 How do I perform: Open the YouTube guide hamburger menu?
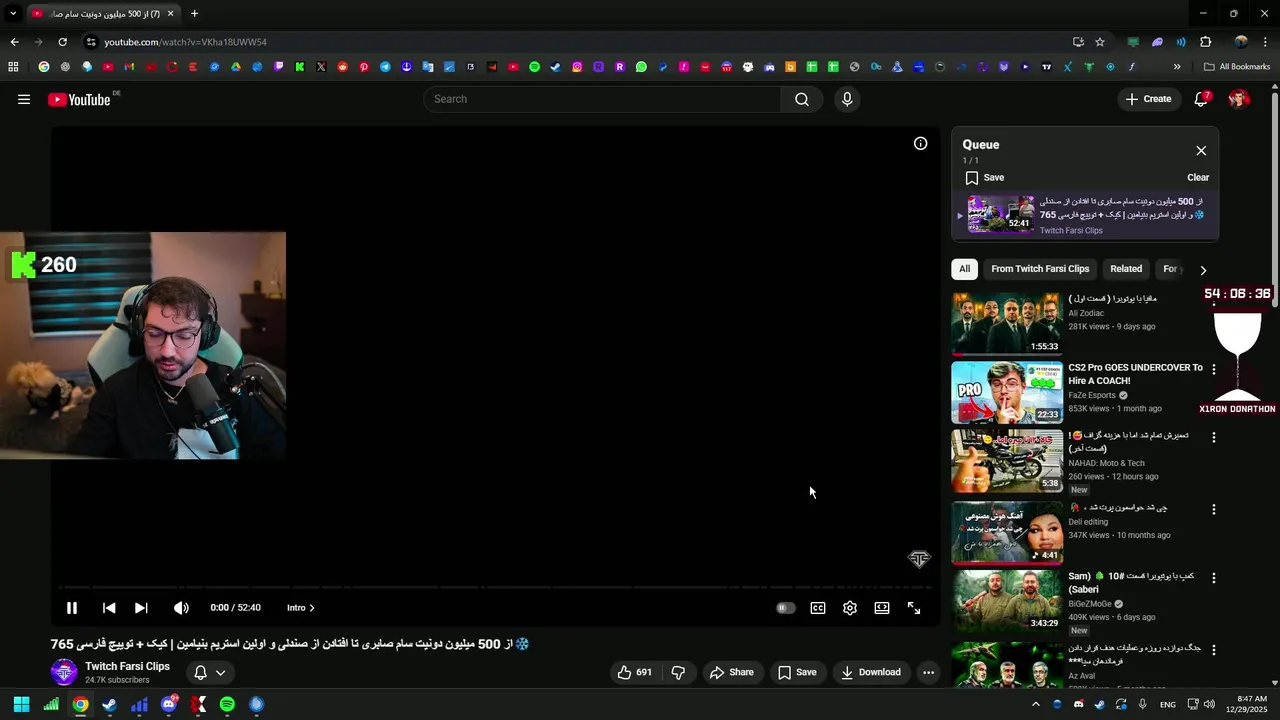pos(24,99)
